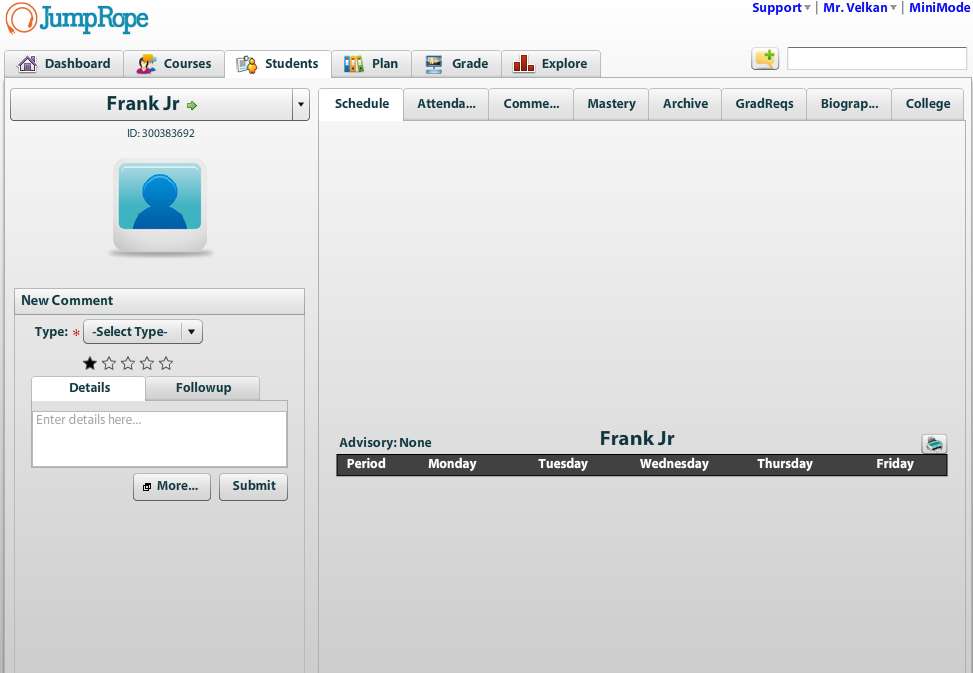This screenshot has height=673, width=973.
Task: Set rating to five stars
Action: (x=166, y=363)
